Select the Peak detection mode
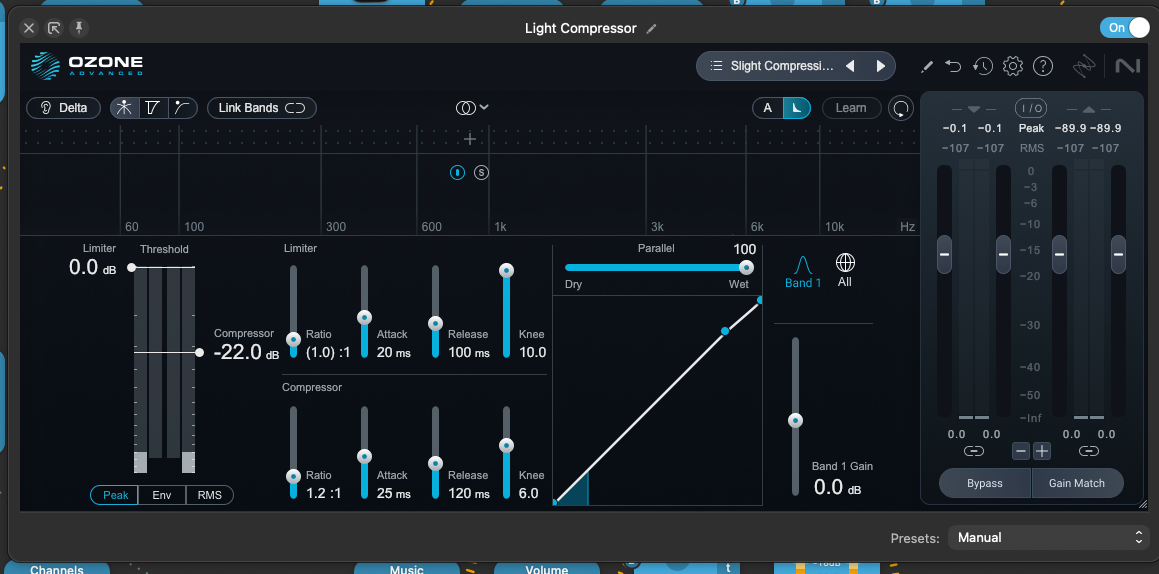The width and height of the screenshot is (1159, 574). tap(115, 495)
